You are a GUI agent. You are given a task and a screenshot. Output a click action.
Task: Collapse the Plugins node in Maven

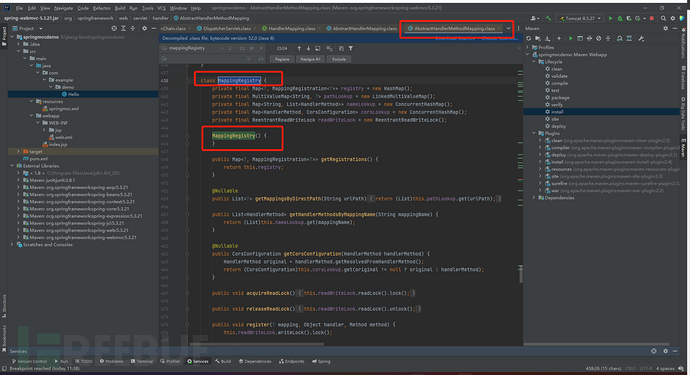[534, 133]
